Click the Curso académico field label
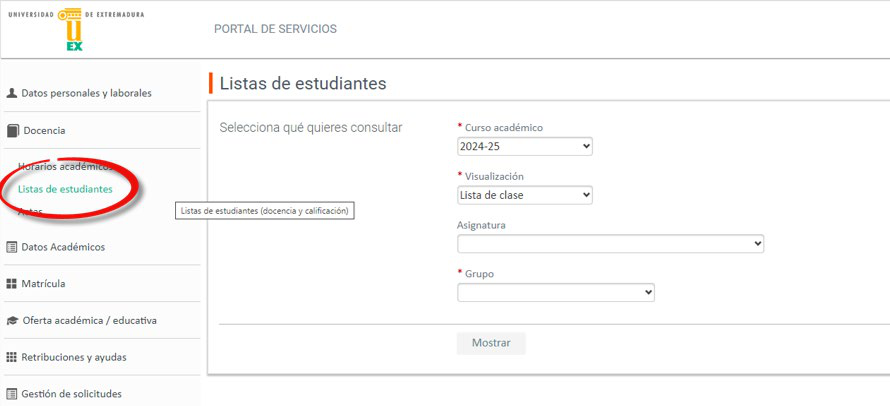 click(x=504, y=128)
